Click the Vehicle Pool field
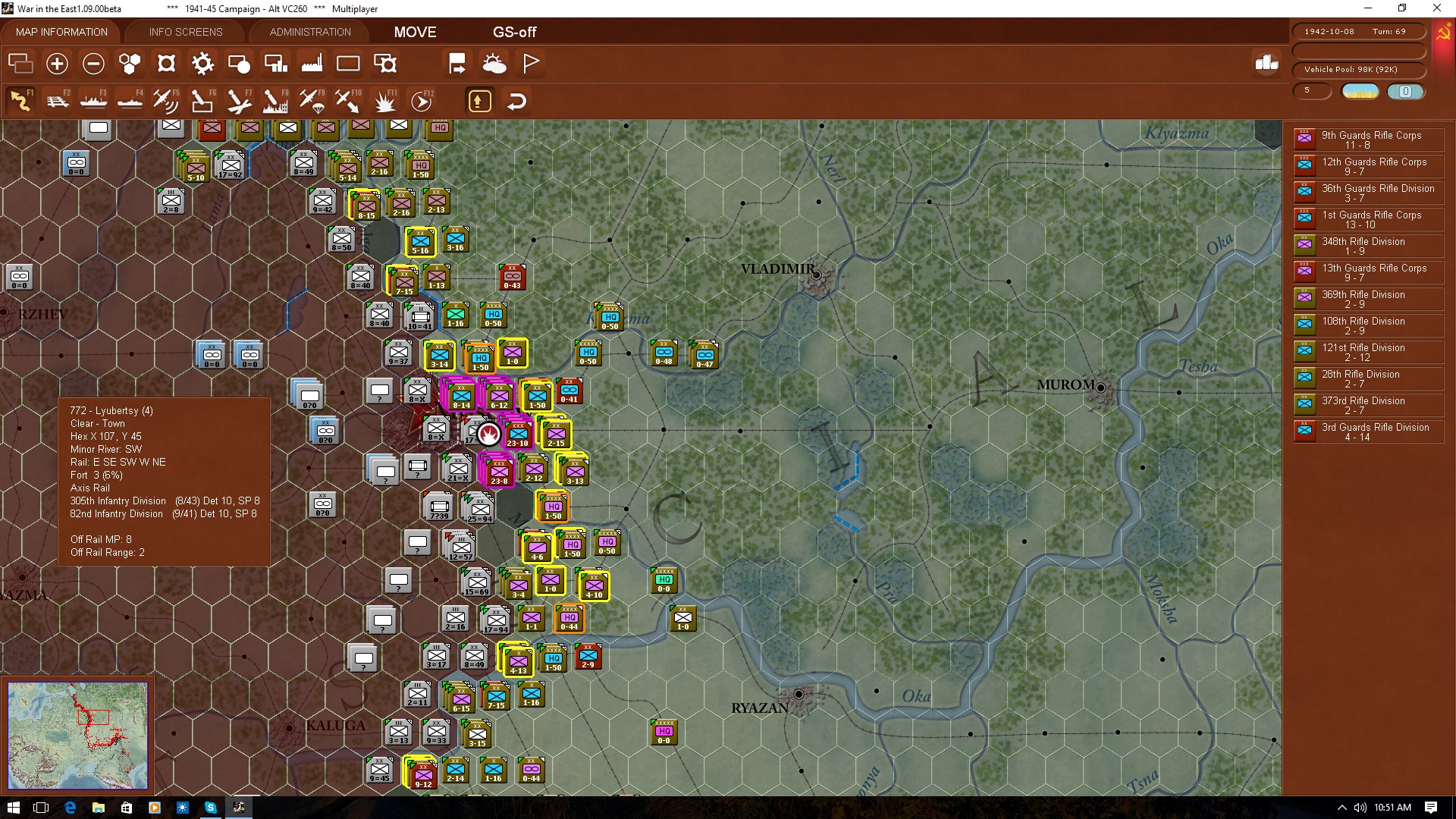 click(x=1359, y=70)
